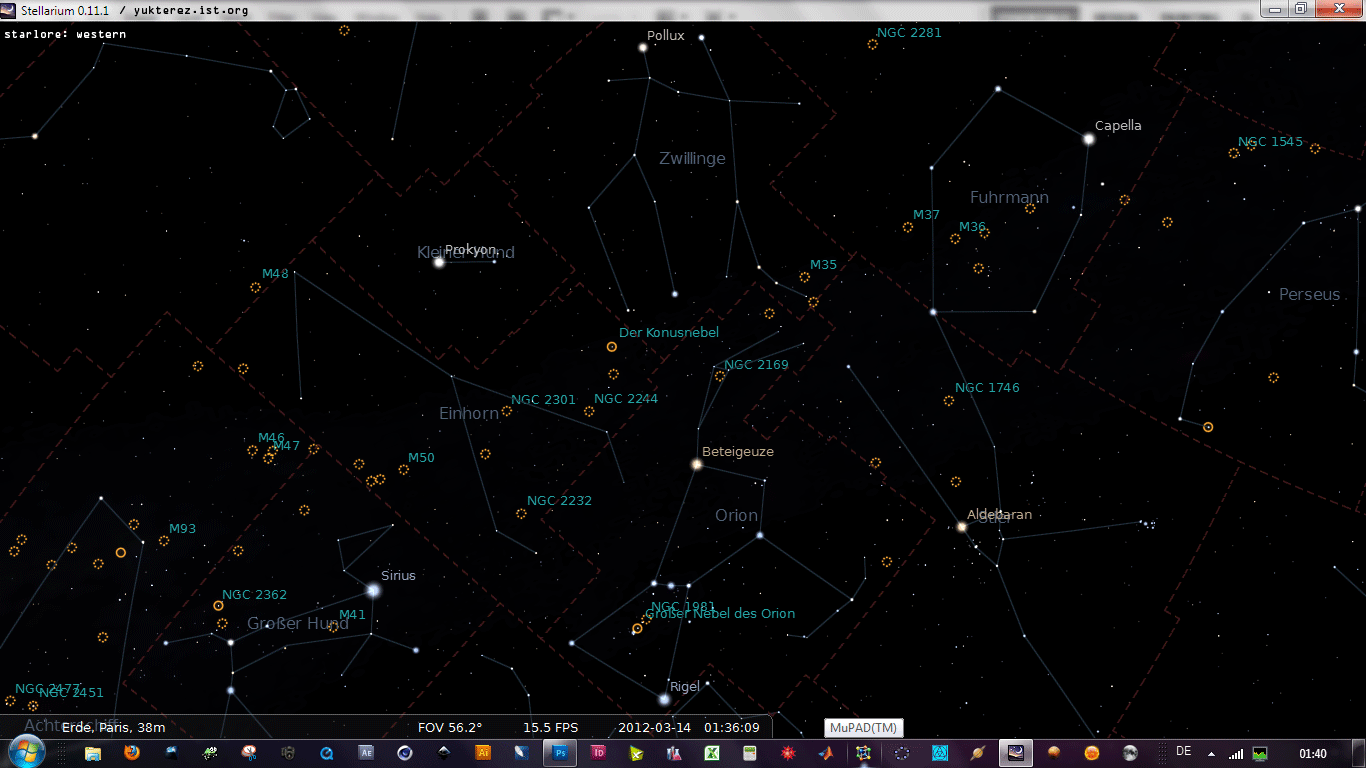The height and width of the screenshot is (768, 1366).
Task: Open InDesign from the taskbar
Action: tap(600, 753)
